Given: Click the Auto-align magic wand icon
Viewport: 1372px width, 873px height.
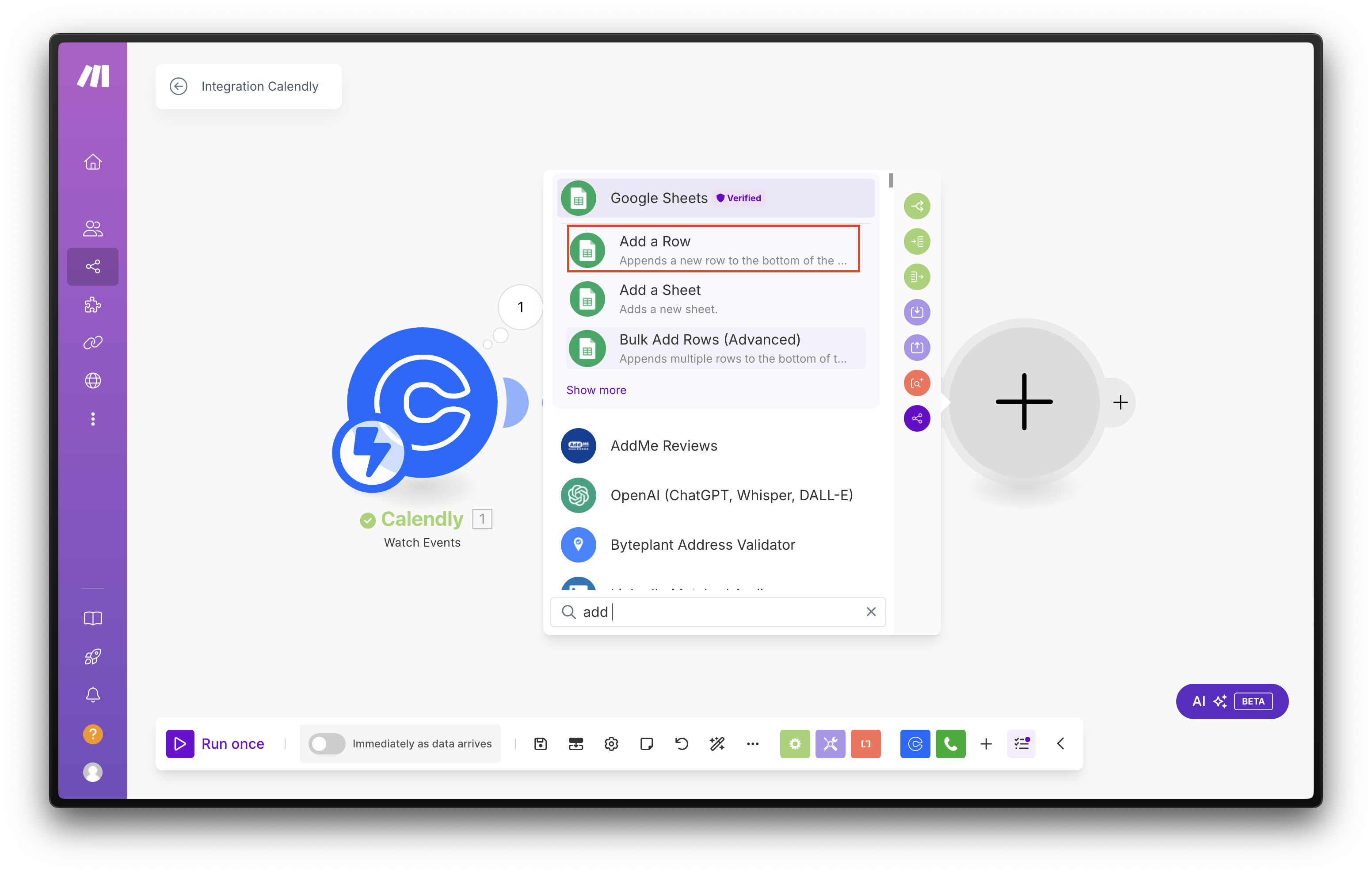Looking at the screenshot, I should pos(717,743).
